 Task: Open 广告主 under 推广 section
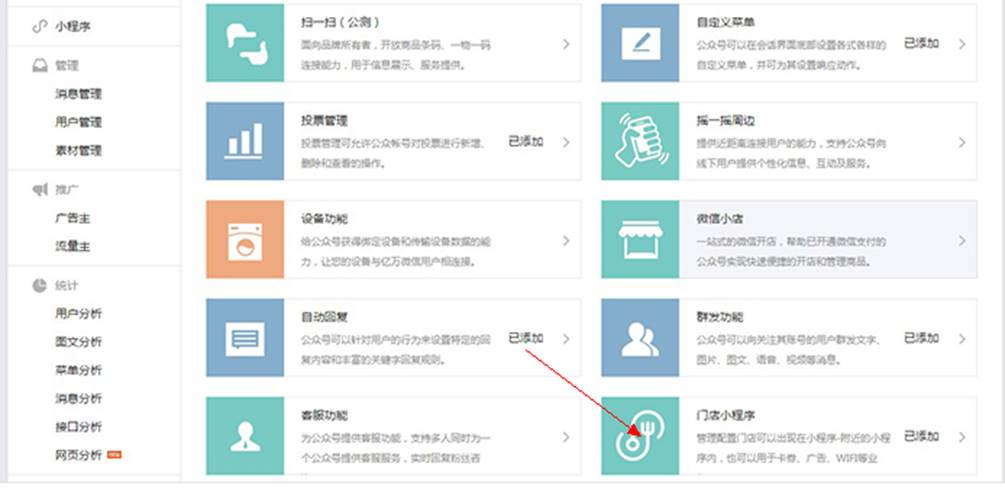point(72,218)
